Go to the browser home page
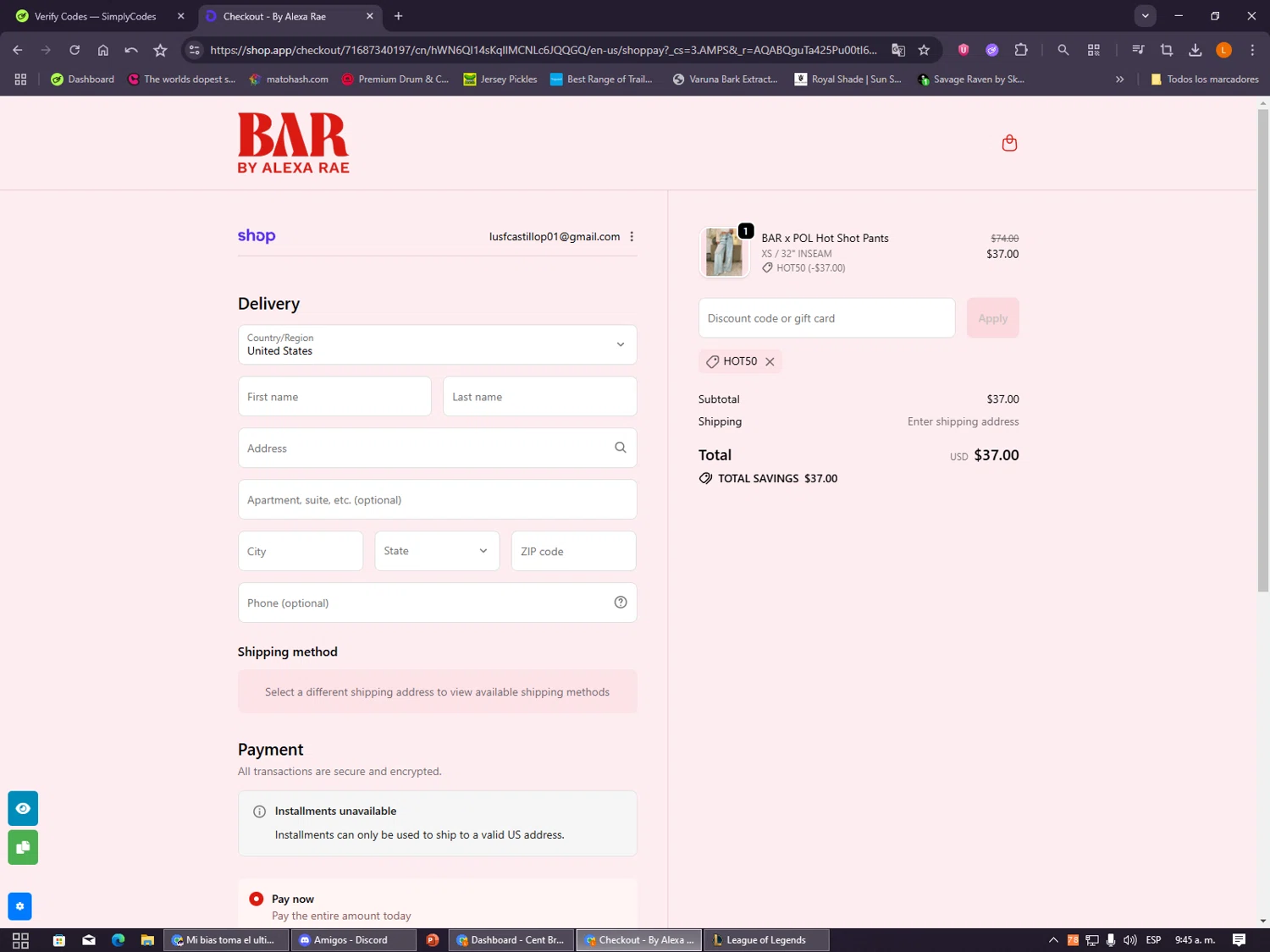Image resolution: width=1270 pixels, height=952 pixels. (x=103, y=50)
